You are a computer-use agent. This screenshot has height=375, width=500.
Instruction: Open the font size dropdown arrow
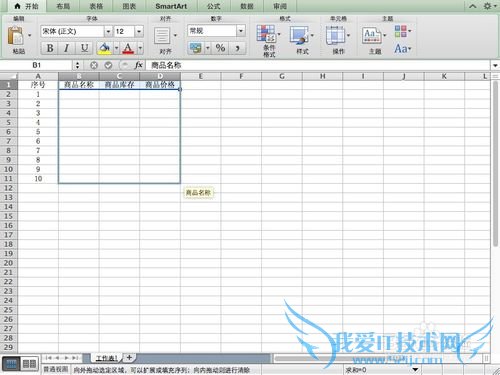pos(139,32)
